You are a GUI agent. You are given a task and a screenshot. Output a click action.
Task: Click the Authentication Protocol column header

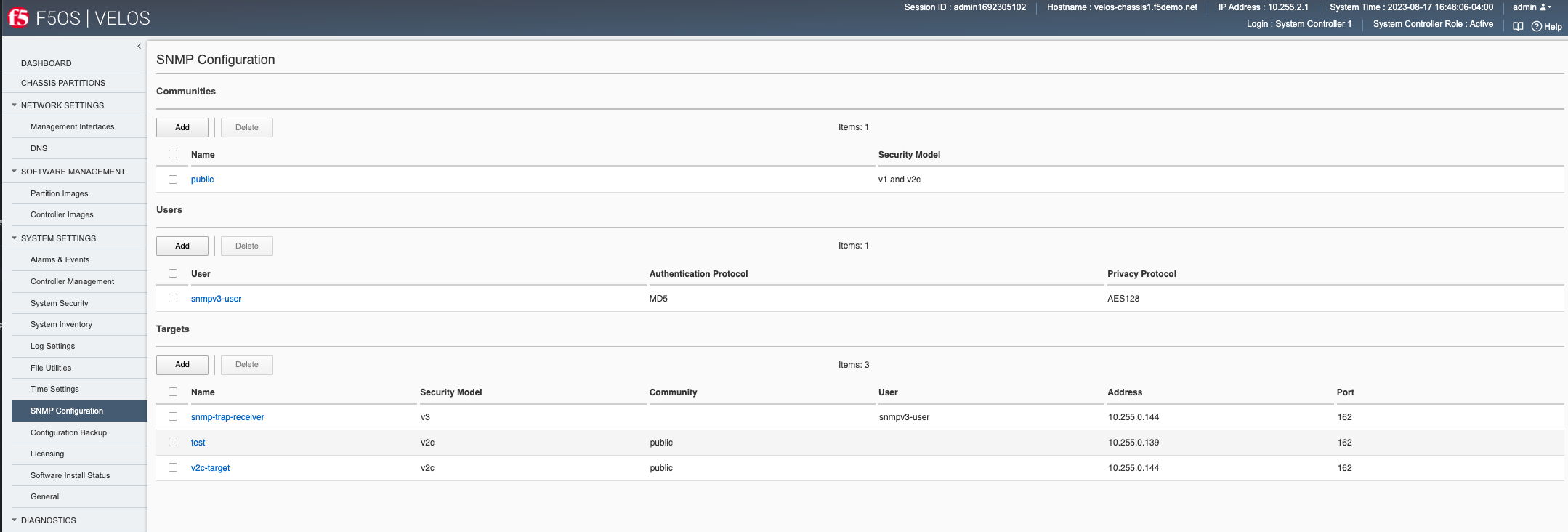click(698, 274)
